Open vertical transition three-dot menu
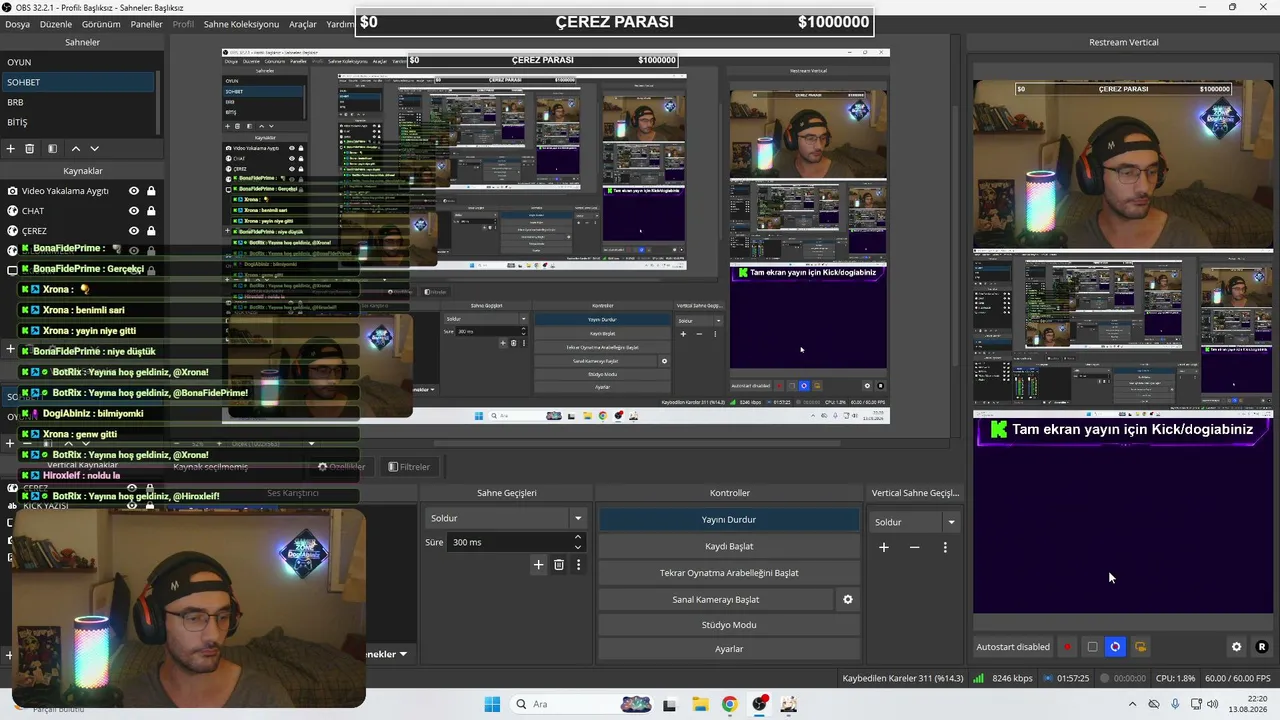Image resolution: width=1280 pixels, height=720 pixels. 945,547
